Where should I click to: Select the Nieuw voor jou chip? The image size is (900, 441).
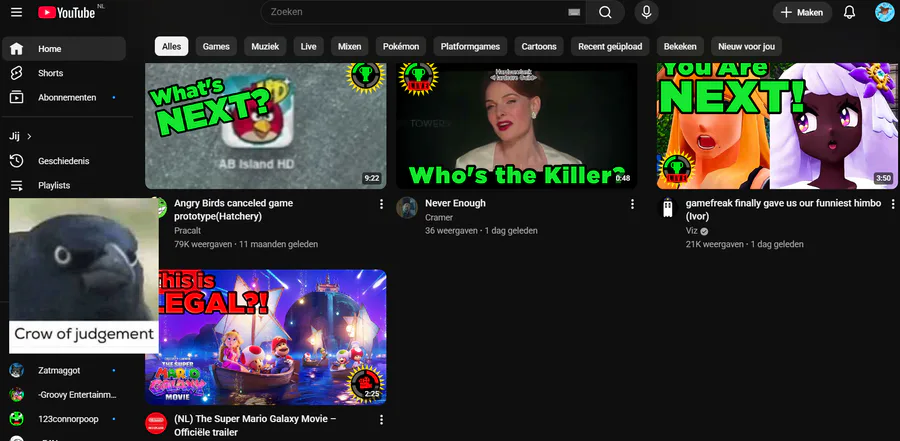point(746,47)
